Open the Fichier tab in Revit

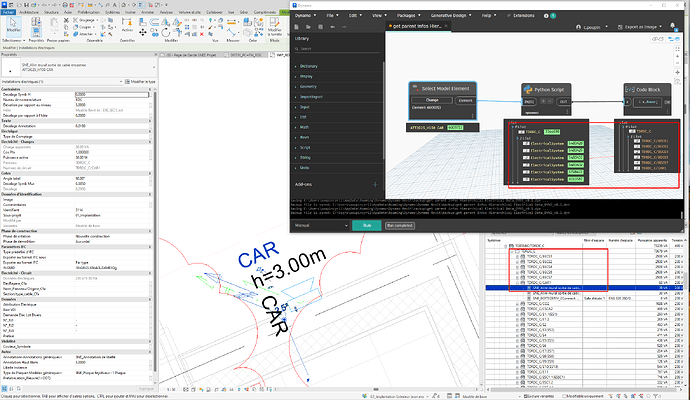(x=8, y=12)
